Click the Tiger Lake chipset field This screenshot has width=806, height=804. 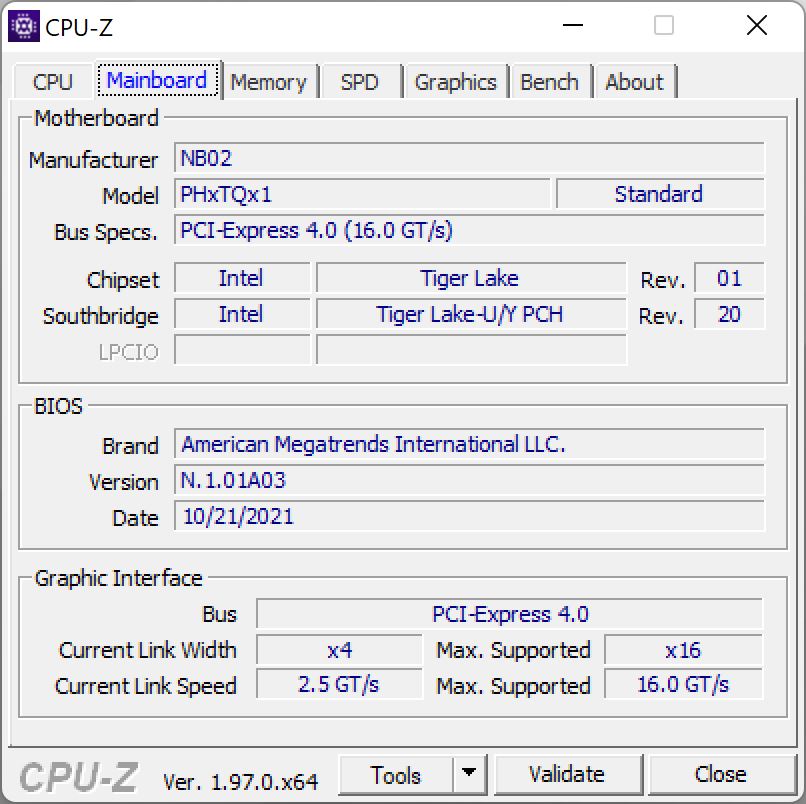tap(471, 278)
